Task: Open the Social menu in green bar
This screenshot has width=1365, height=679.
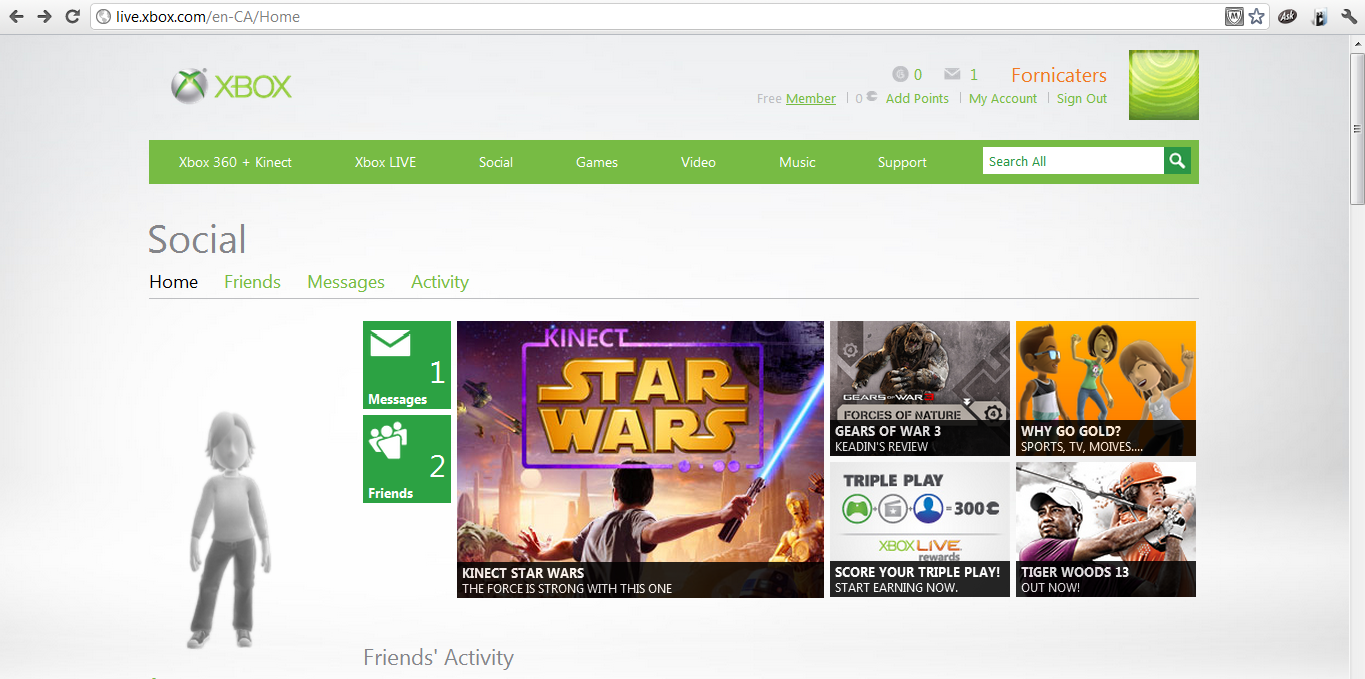Action: pyautogui.click(x=496, y=162)
